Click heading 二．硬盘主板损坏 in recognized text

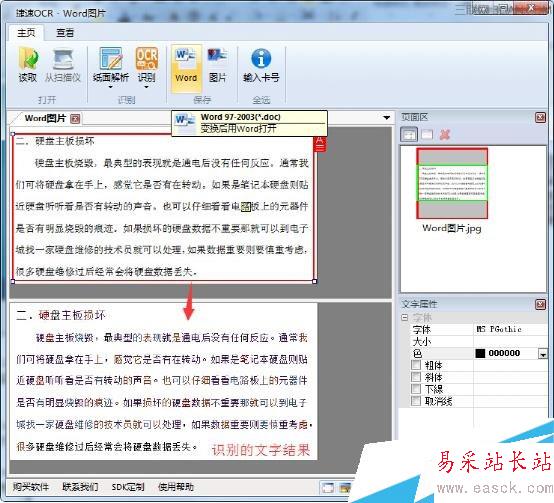[x=61, y=315]
